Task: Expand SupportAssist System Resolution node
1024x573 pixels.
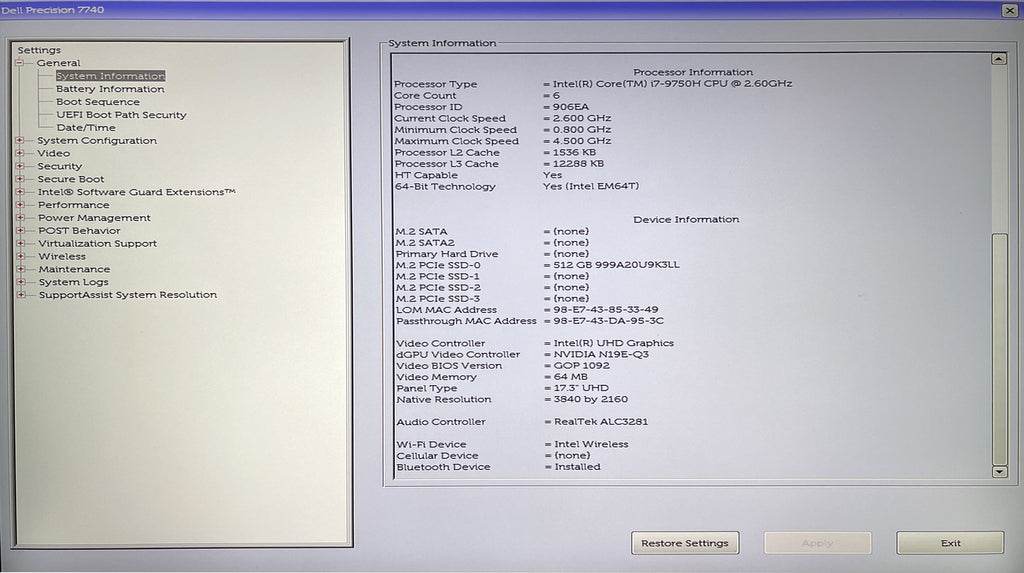Action: click(21, 295)
